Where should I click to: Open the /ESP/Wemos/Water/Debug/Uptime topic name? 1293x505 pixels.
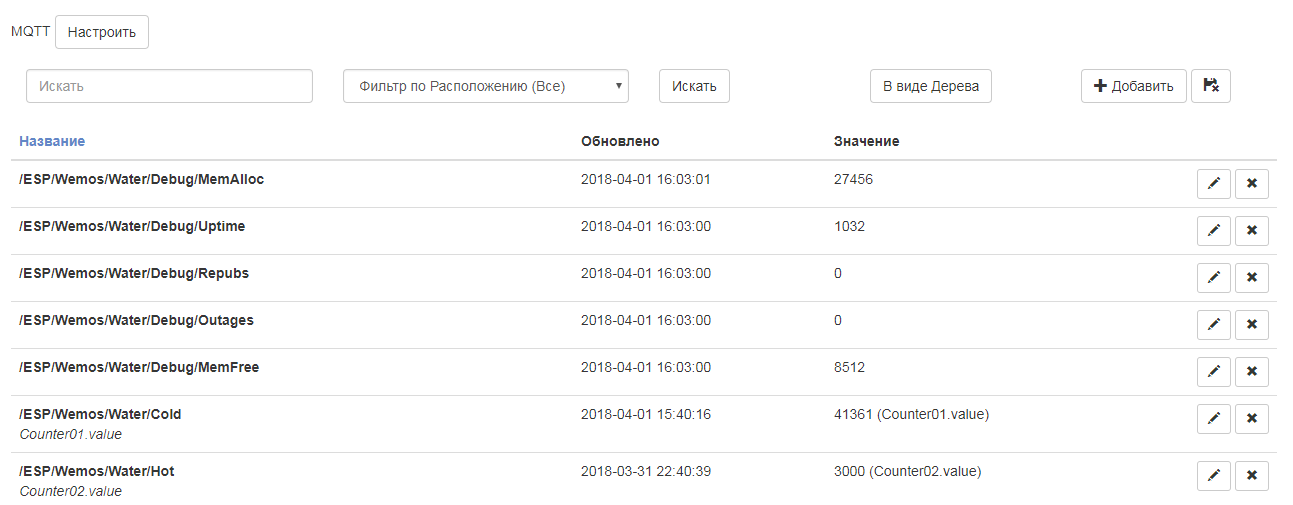tap(132, 226)
